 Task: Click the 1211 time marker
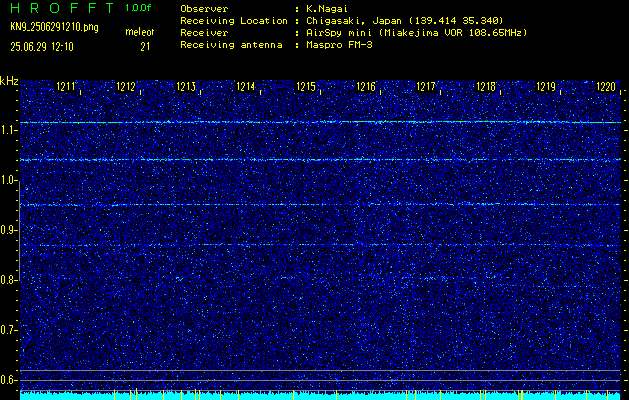66,86
